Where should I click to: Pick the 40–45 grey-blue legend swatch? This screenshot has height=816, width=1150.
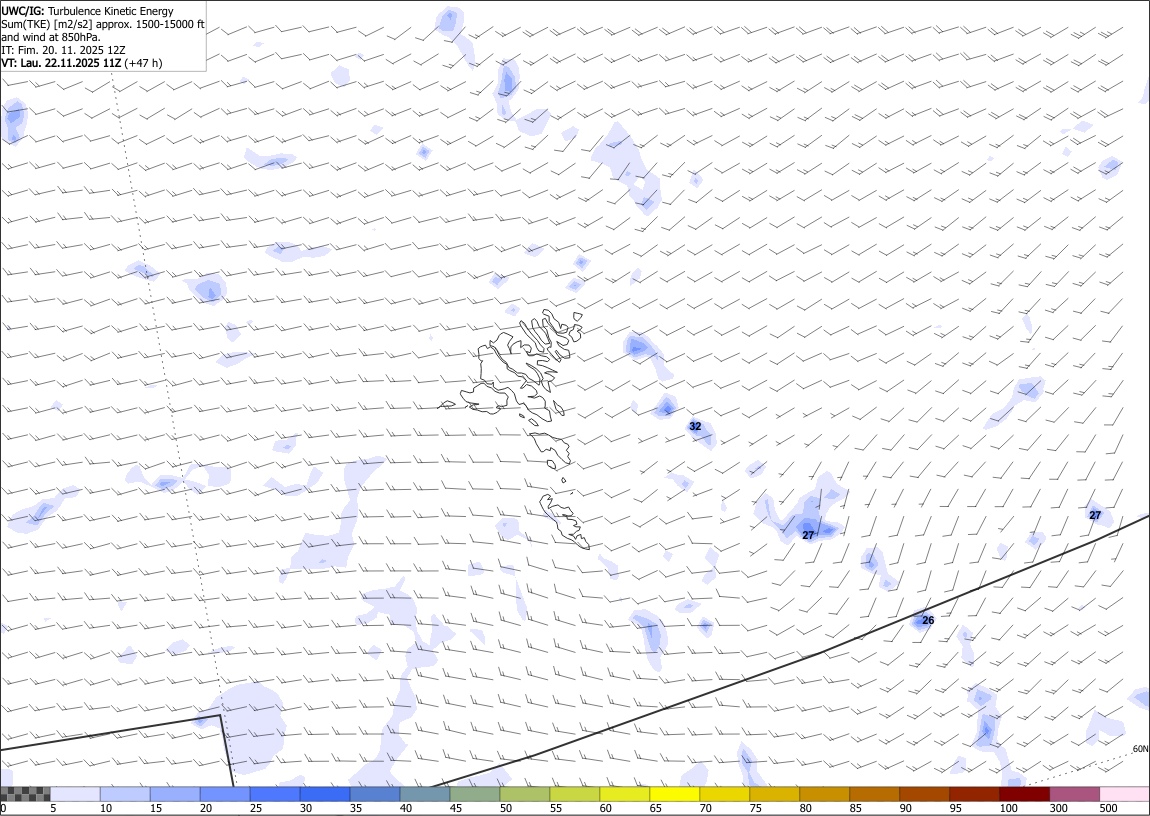(x=425, y=794)
